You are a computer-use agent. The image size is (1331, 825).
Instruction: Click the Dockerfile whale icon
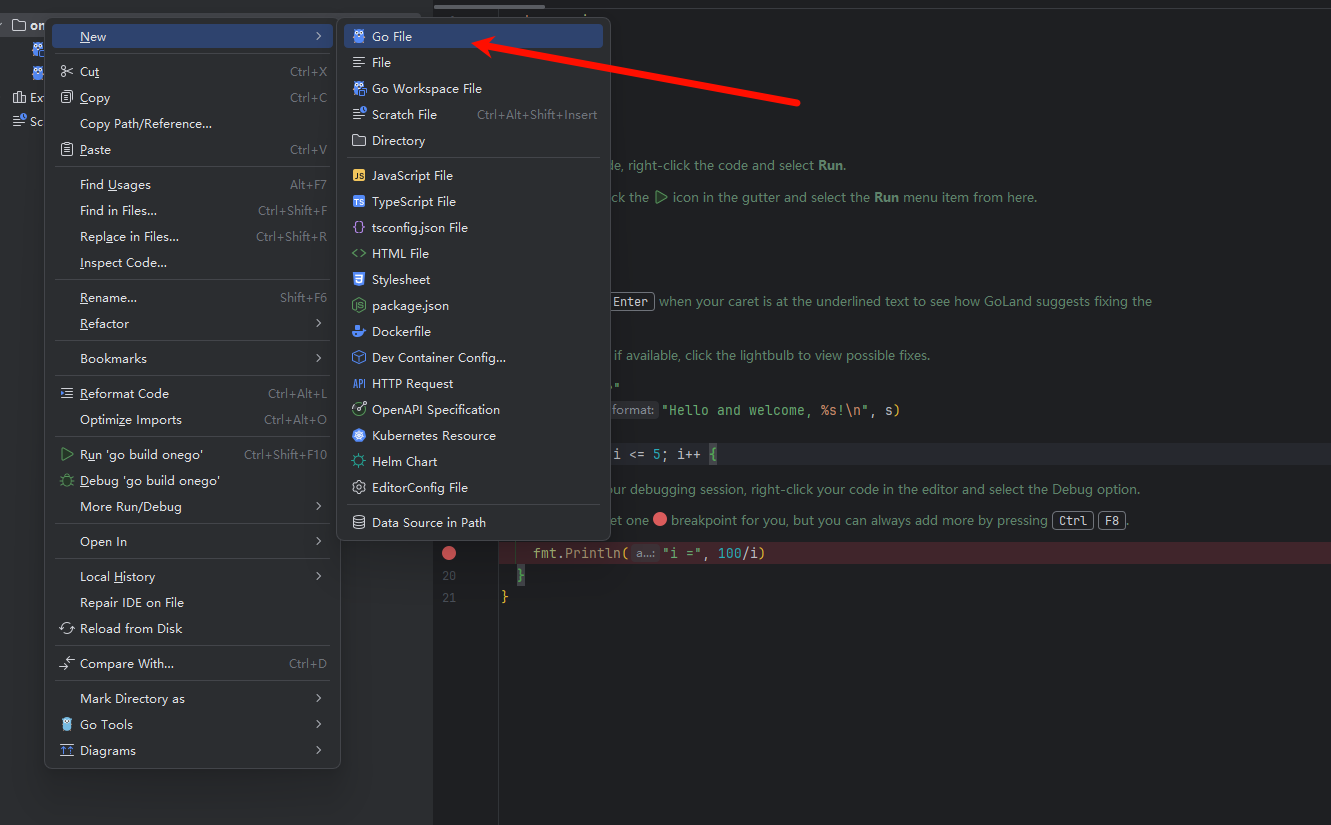point(359,331)
